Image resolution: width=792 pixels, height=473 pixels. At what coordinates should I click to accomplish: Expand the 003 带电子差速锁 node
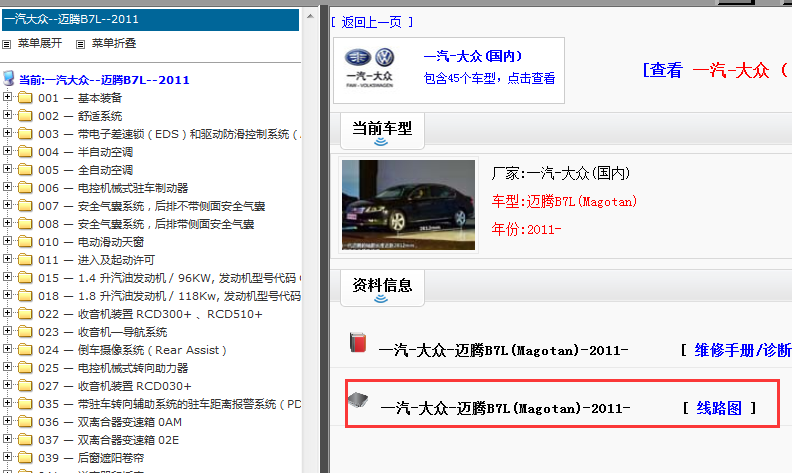click(x=7, y=132)
